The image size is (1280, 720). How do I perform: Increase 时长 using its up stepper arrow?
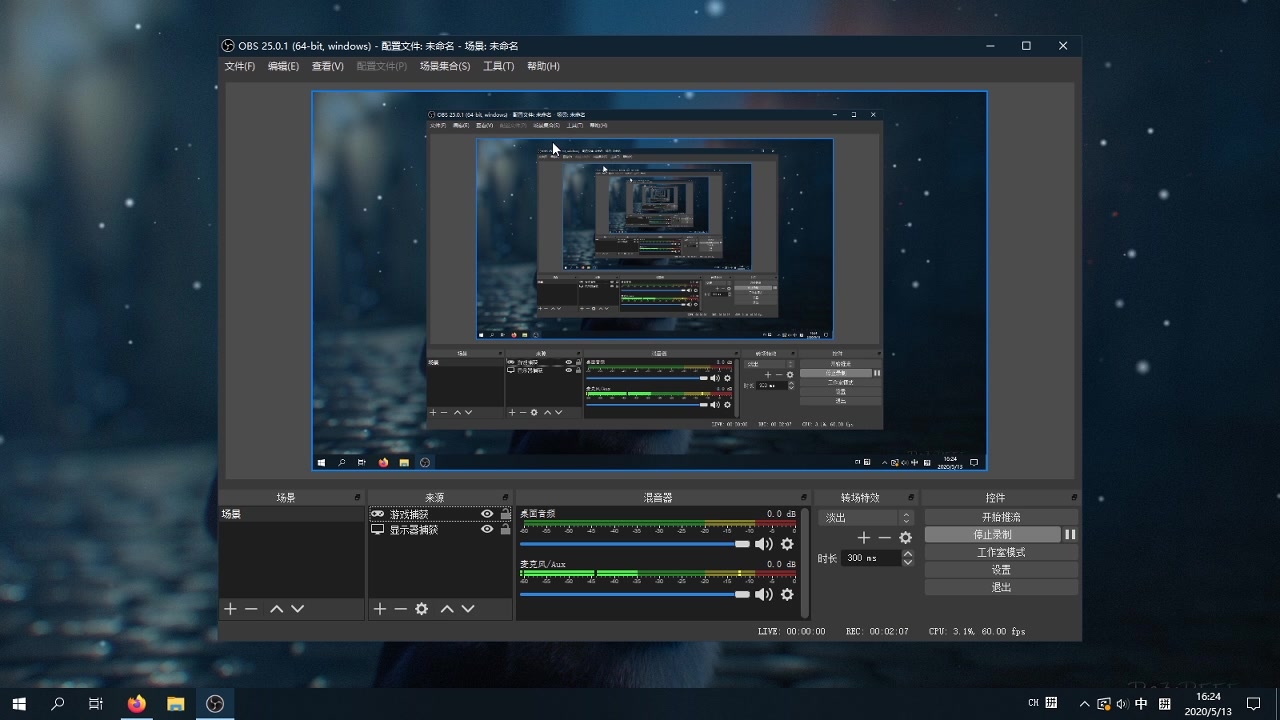[x=906, y=552]
